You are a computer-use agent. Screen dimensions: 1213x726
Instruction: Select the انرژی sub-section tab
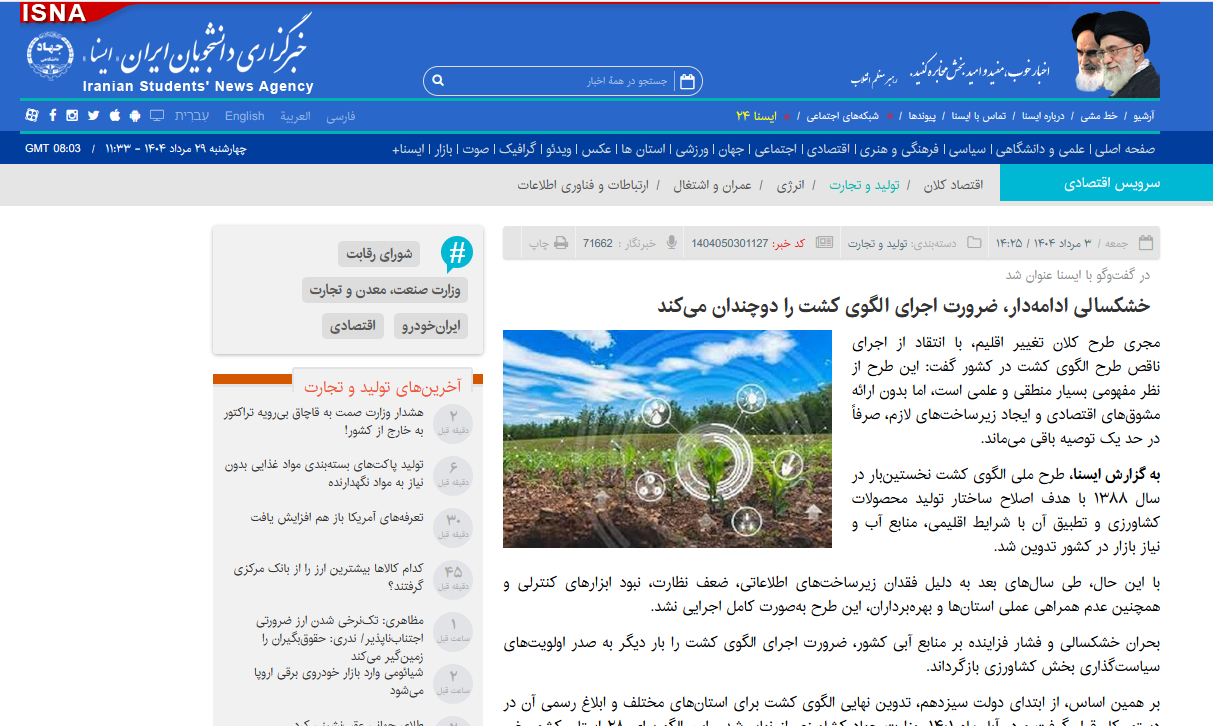point(790,185)
